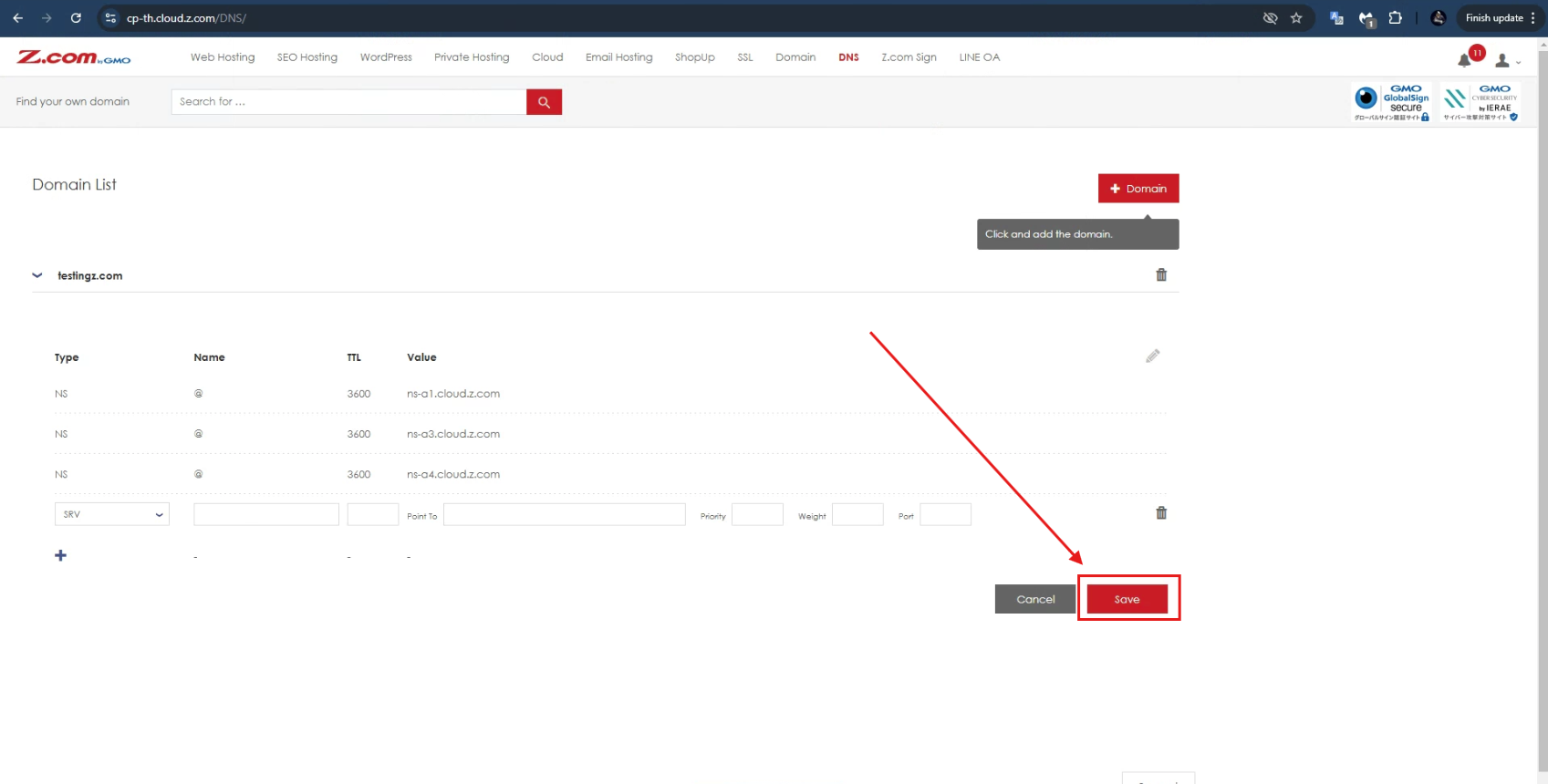Click the add Domain button
The width and height of the screenshot is (1548, 784).
click(1138, 189)
